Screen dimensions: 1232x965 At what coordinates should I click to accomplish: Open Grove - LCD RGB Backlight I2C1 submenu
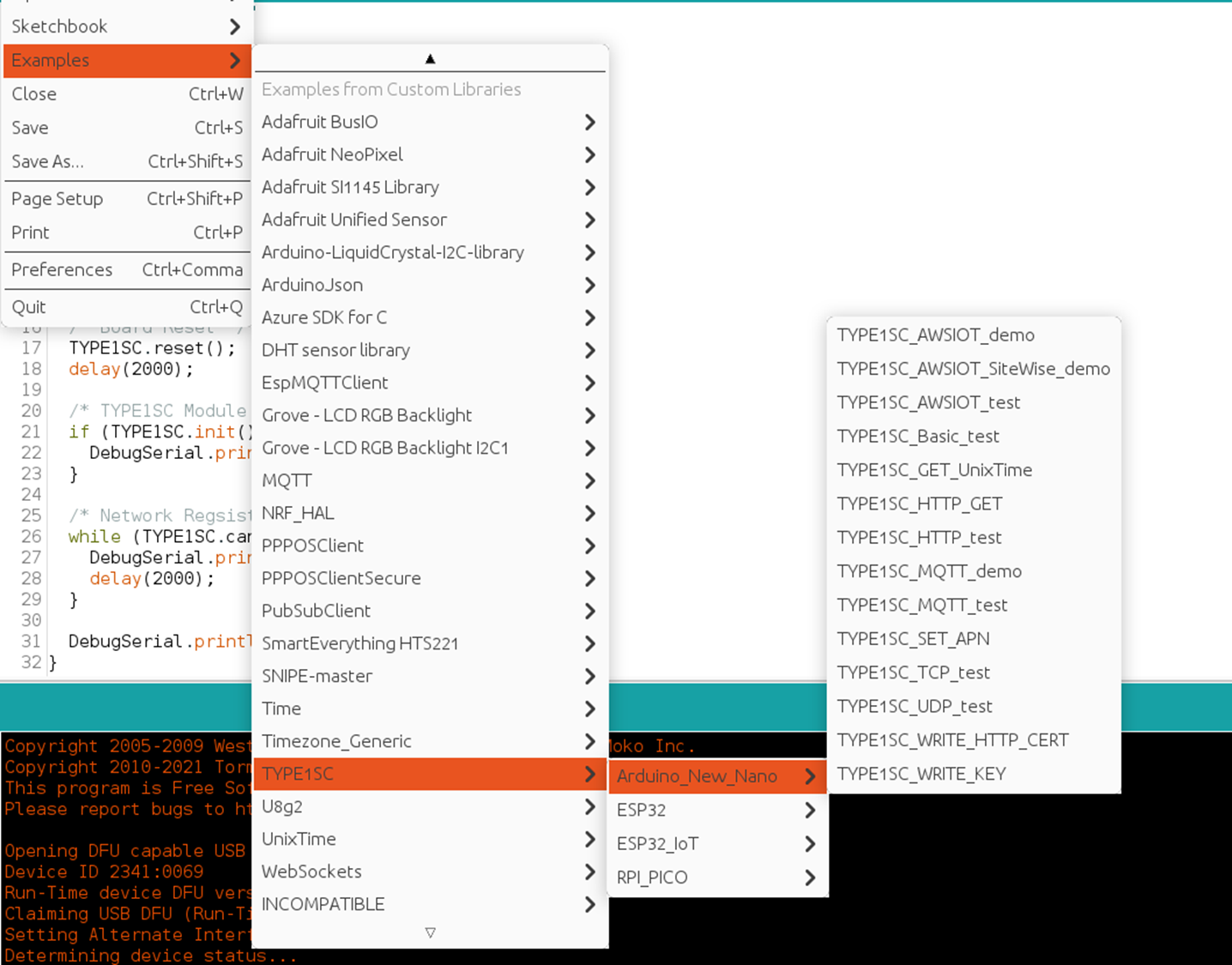(431, 449)
